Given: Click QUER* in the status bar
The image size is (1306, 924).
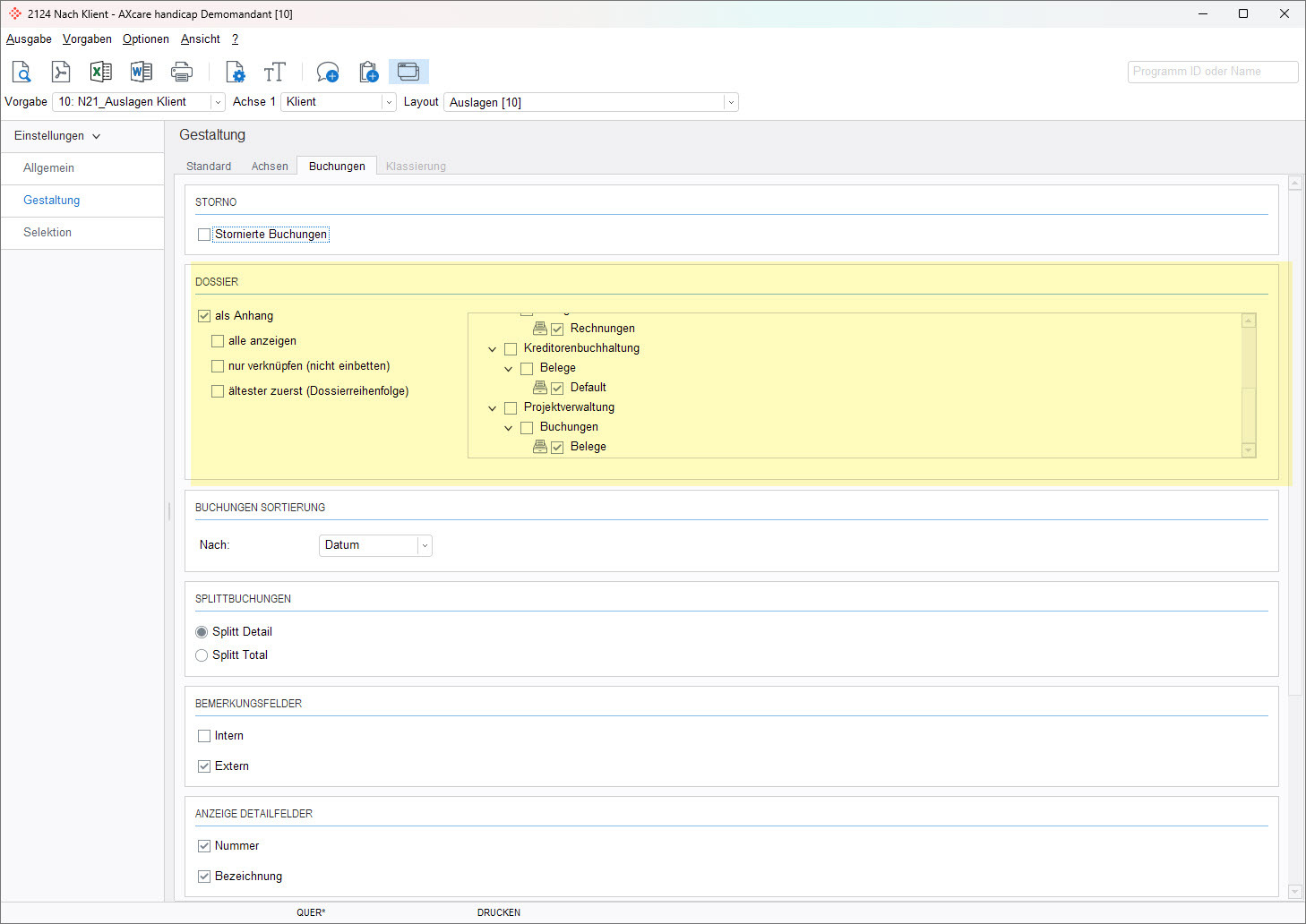Looking at the screenshot, I should click(x=311, y=913).
